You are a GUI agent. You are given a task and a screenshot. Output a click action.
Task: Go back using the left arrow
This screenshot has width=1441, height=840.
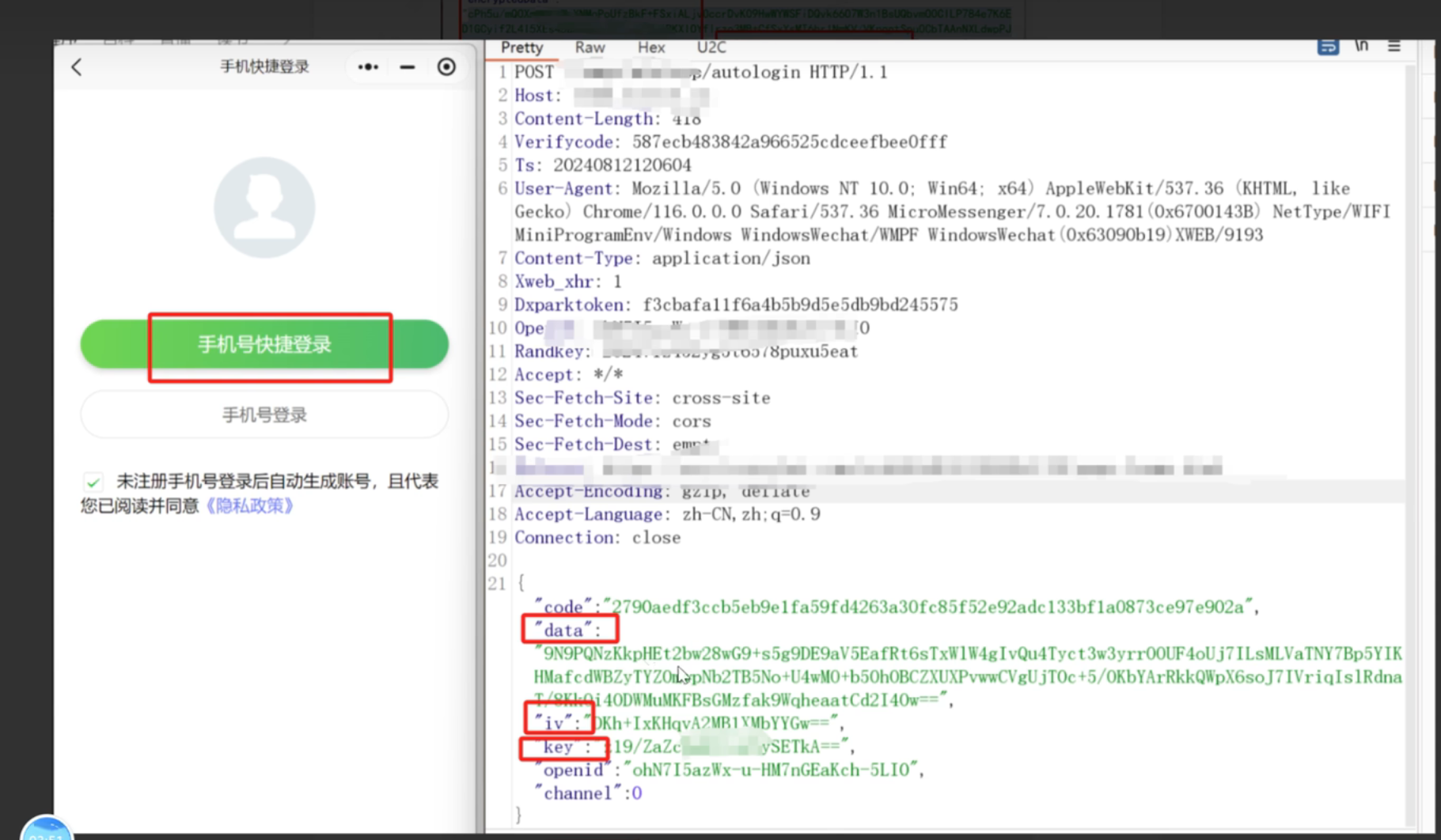77,67
